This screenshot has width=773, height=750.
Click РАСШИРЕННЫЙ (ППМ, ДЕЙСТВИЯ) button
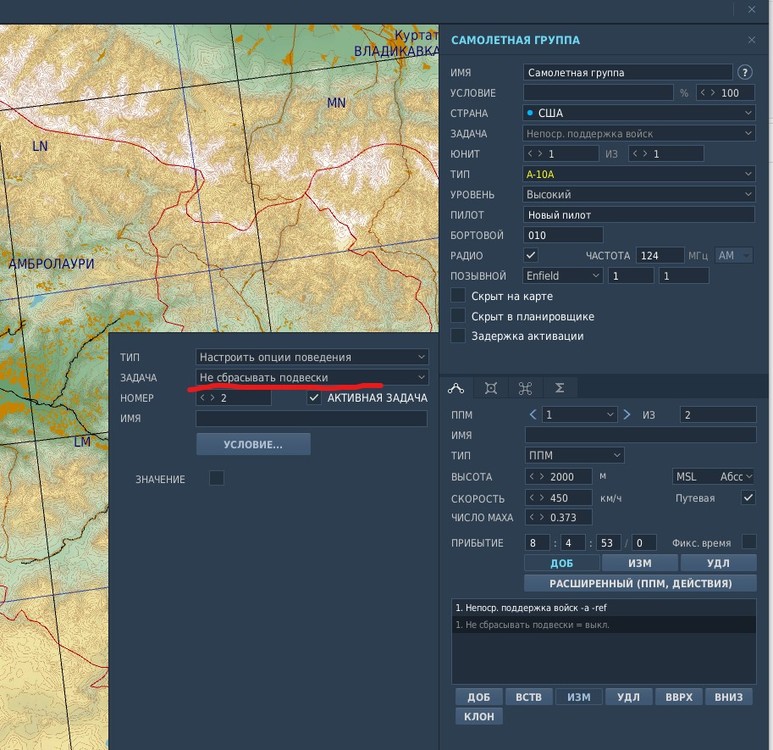click(640, 583)
